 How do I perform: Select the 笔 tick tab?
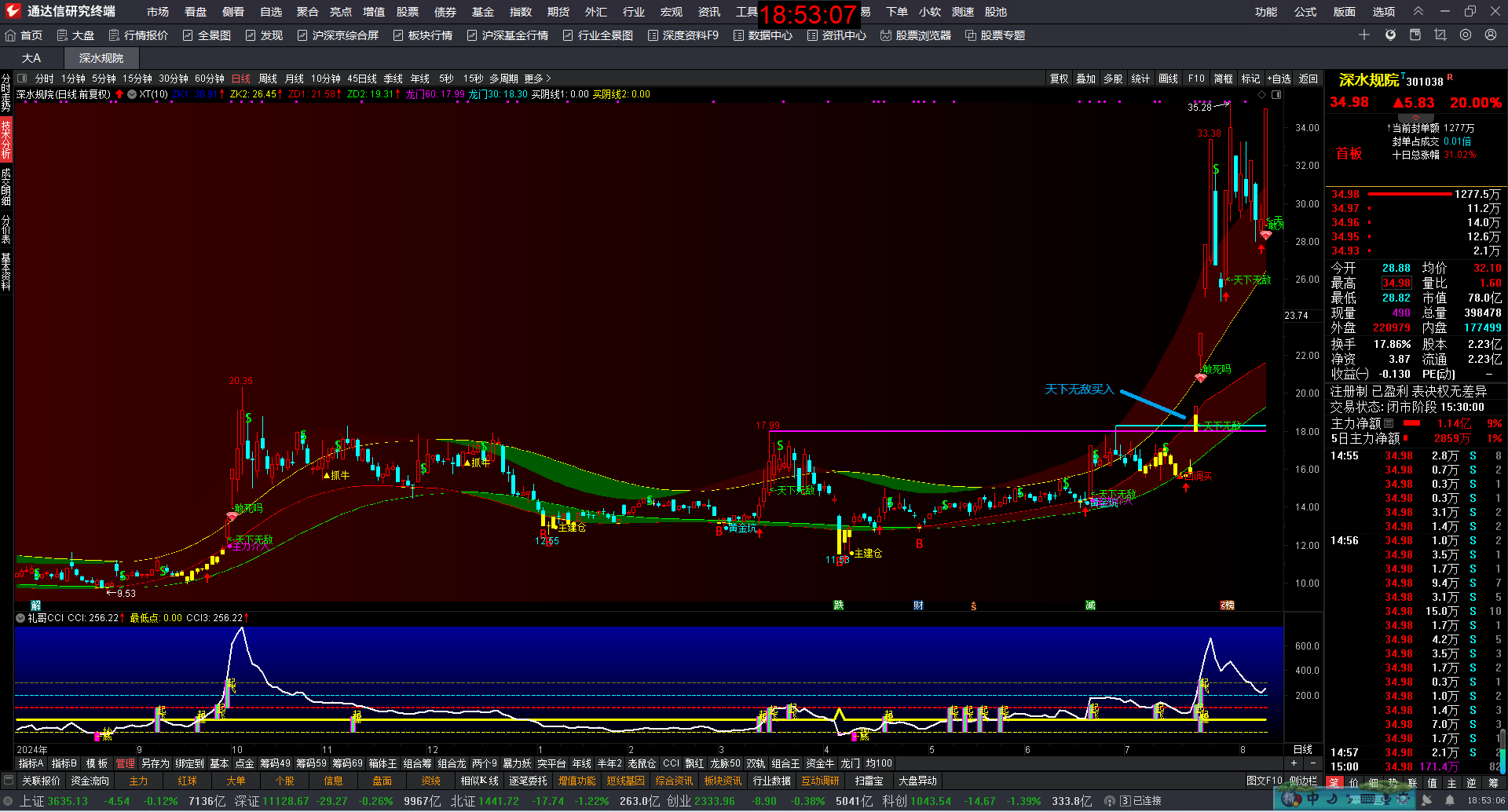1334,783
